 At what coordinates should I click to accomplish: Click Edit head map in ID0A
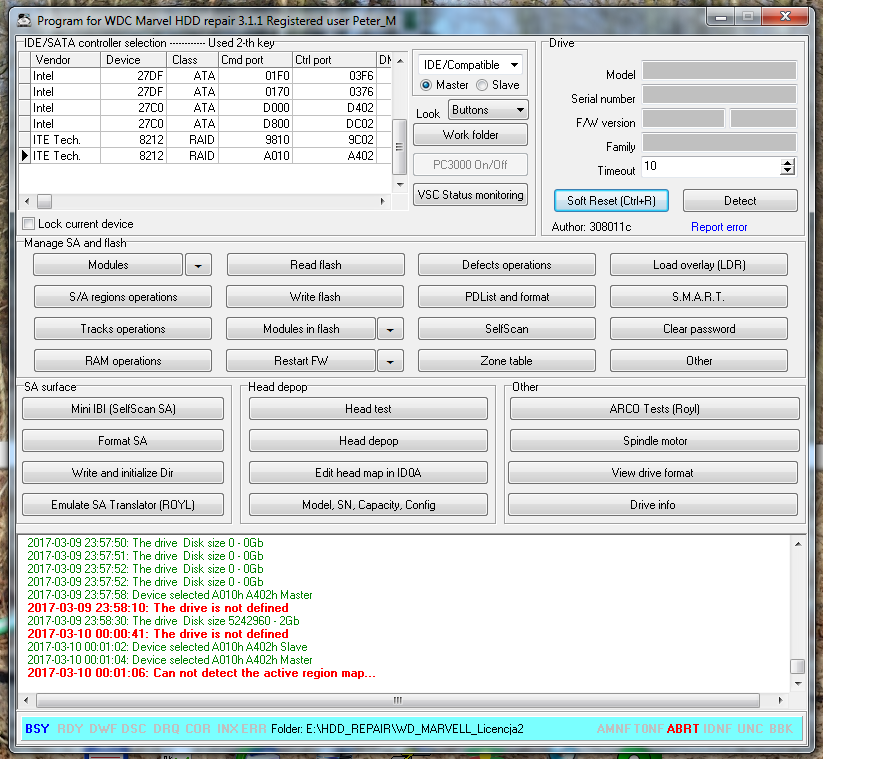pos(368,473)
